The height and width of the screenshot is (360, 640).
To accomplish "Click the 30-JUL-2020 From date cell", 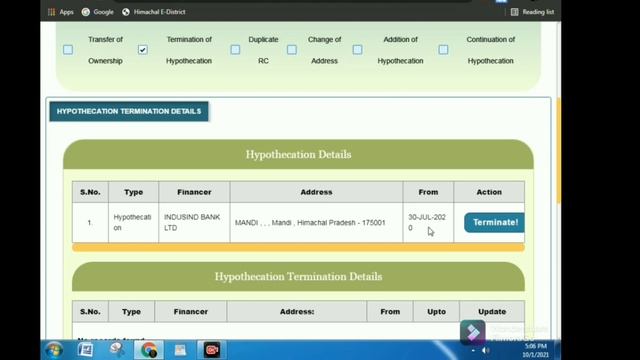I will (428, 222).
